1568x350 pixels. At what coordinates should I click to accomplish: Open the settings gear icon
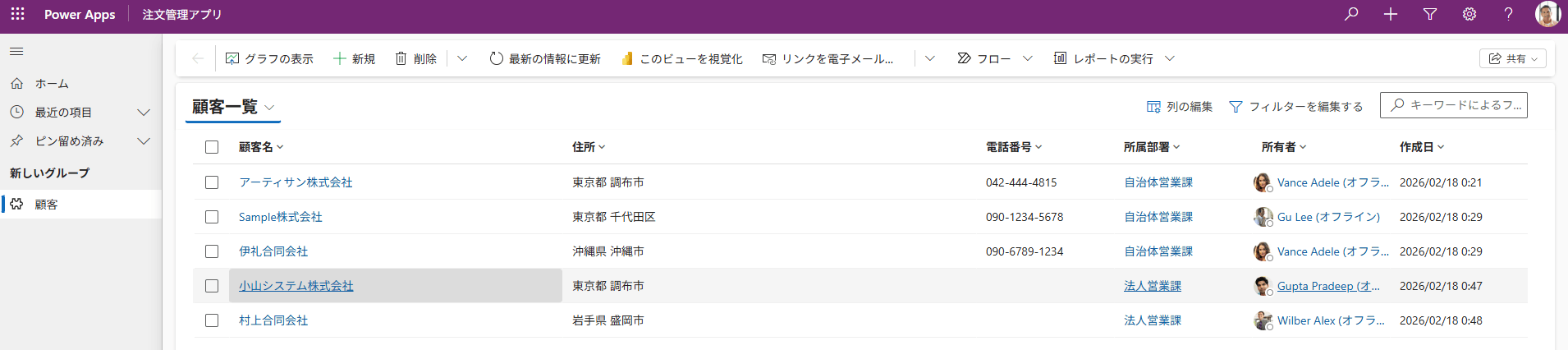[x=1469, y=14]
